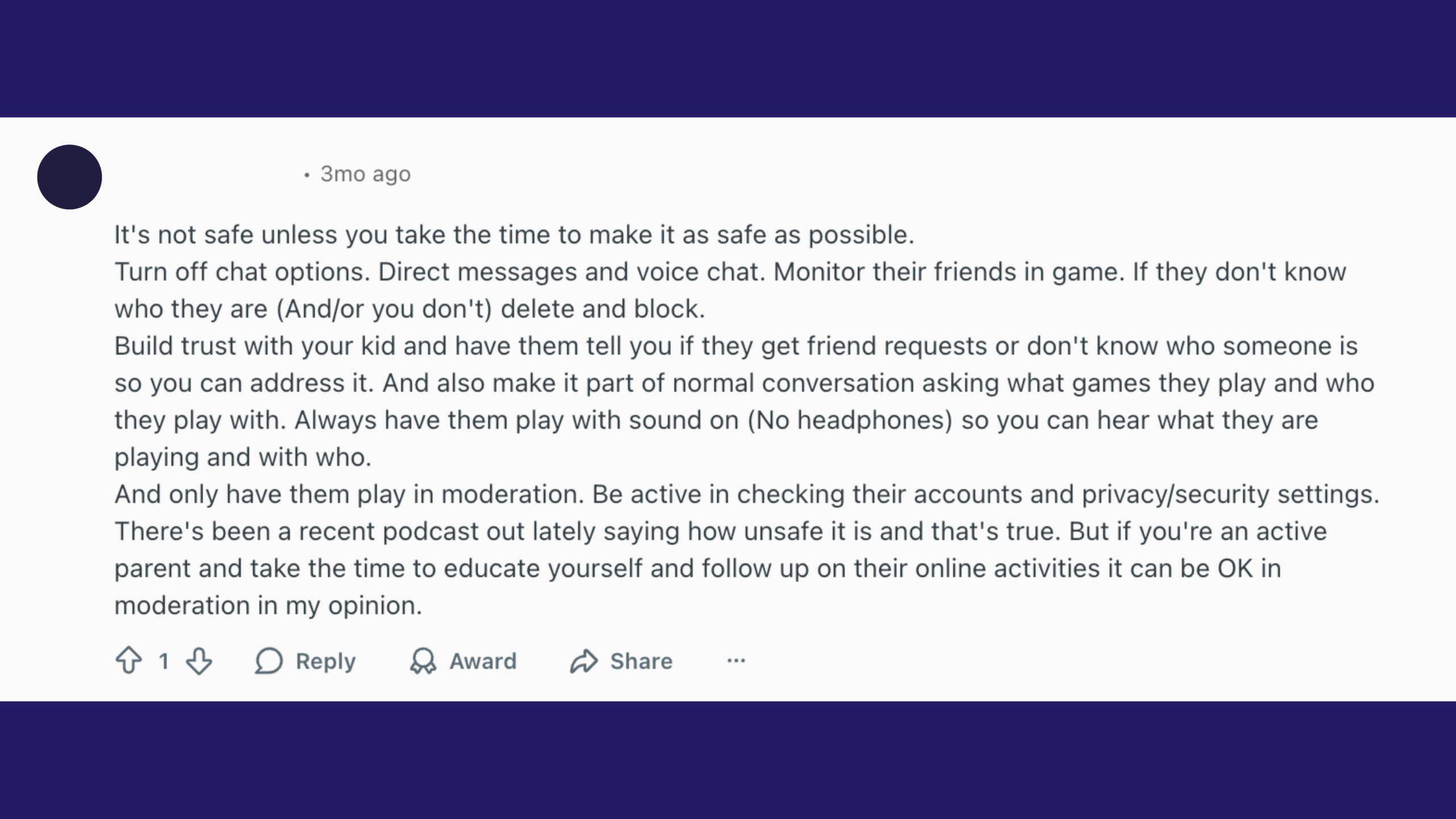Click the Share text label
Image resolution: width=1456 pixels, height=819 pixels.
point(641,661)
